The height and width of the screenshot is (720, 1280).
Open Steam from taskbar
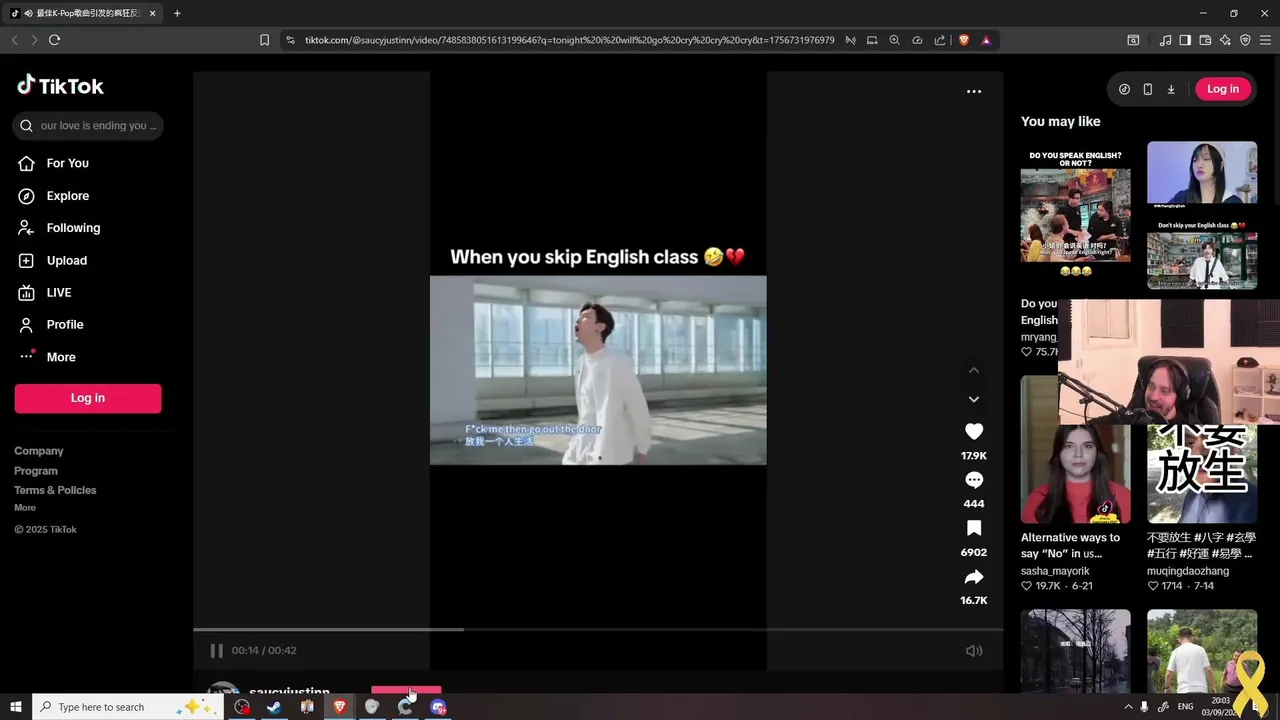274,707
